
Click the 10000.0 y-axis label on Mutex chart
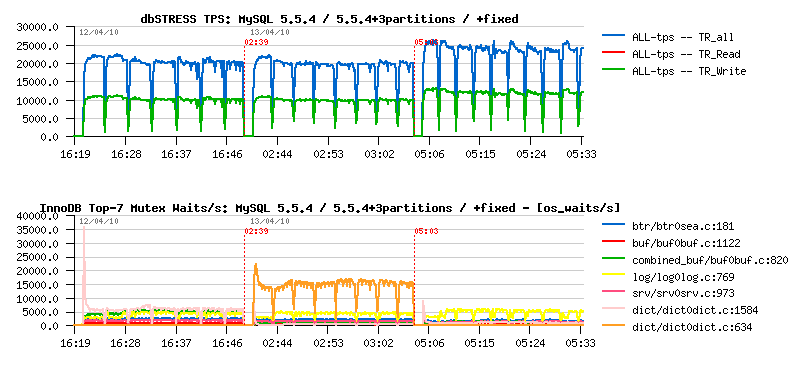click(37, 298)
